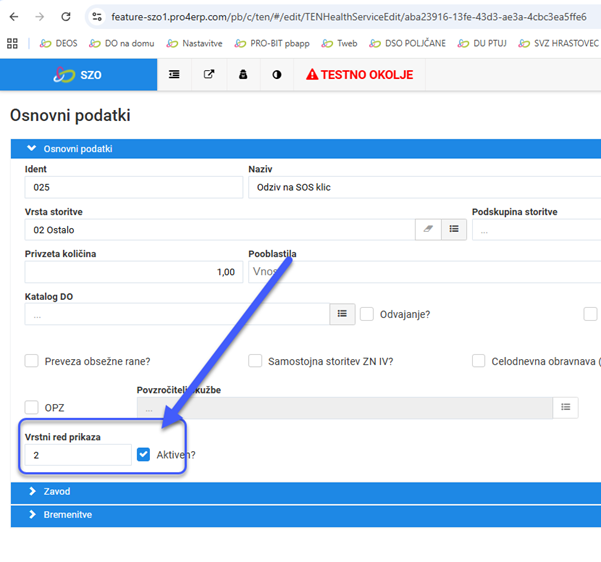Reload the page
601x562 pixels.
(x=66, y=17)
